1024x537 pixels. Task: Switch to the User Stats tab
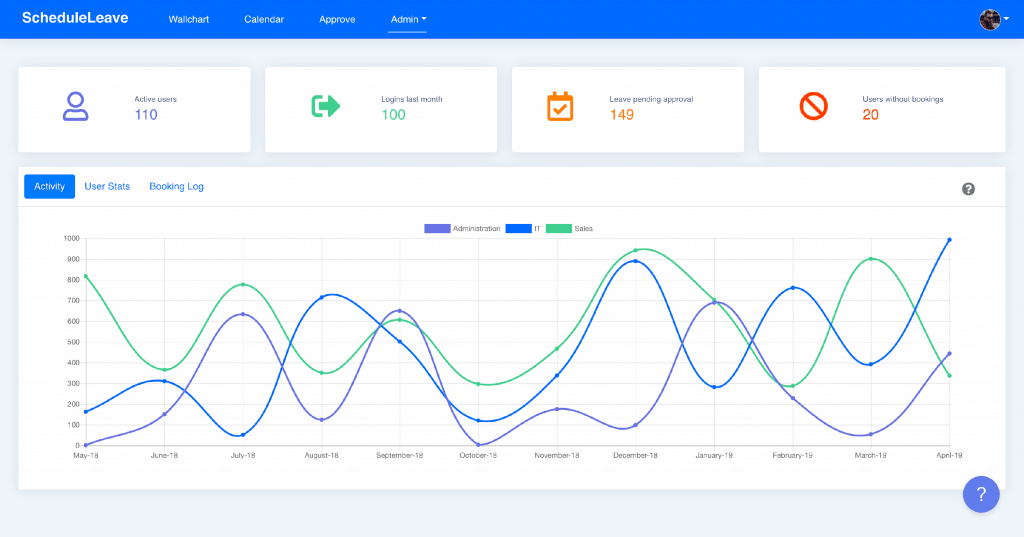[107, 186]
